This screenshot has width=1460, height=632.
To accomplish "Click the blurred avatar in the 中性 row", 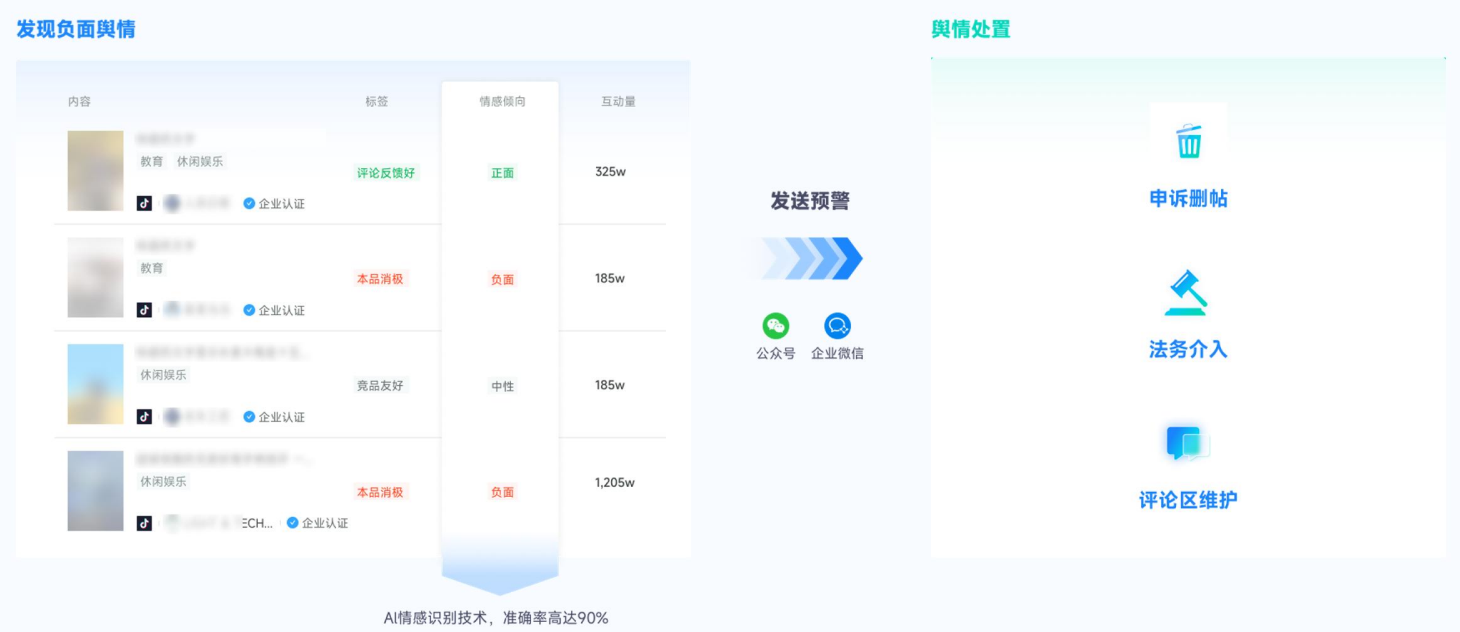I will click(x=172, y=416).
